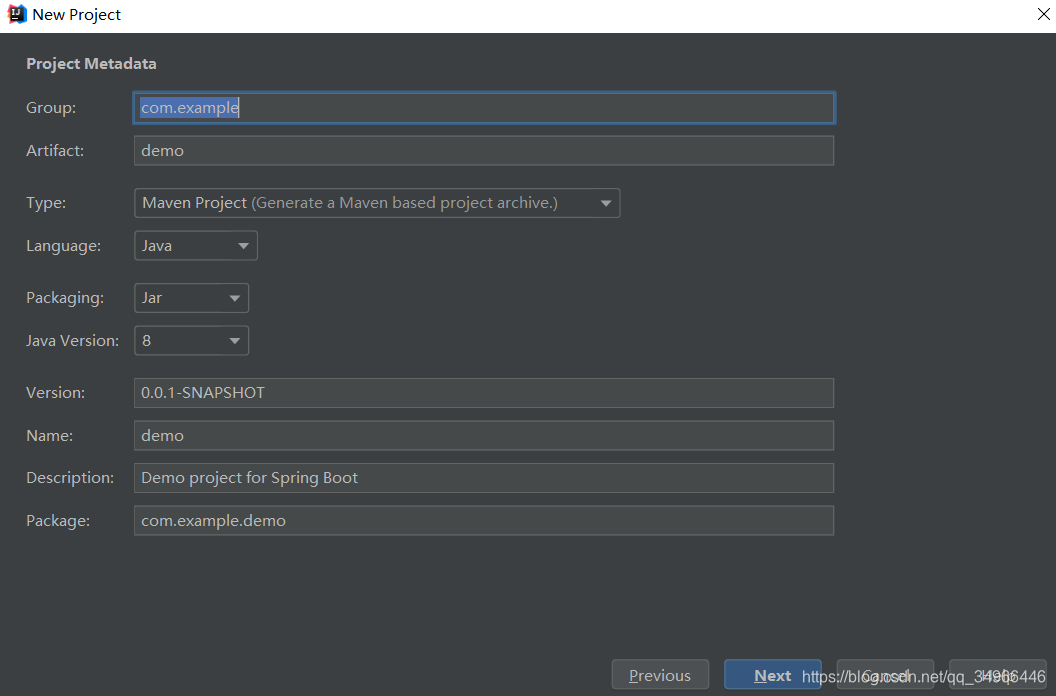Screen dimensions: 1056x696
Task: Proceed with the Next button
Action: click(x=772, y=675)
